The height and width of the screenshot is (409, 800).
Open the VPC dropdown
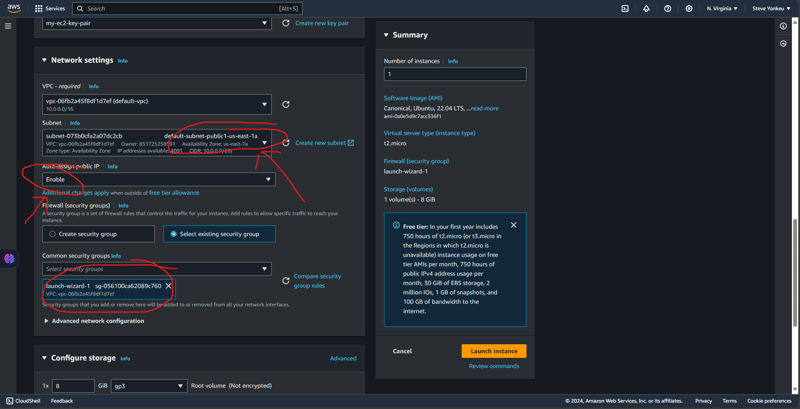click(x=157, y=104)
